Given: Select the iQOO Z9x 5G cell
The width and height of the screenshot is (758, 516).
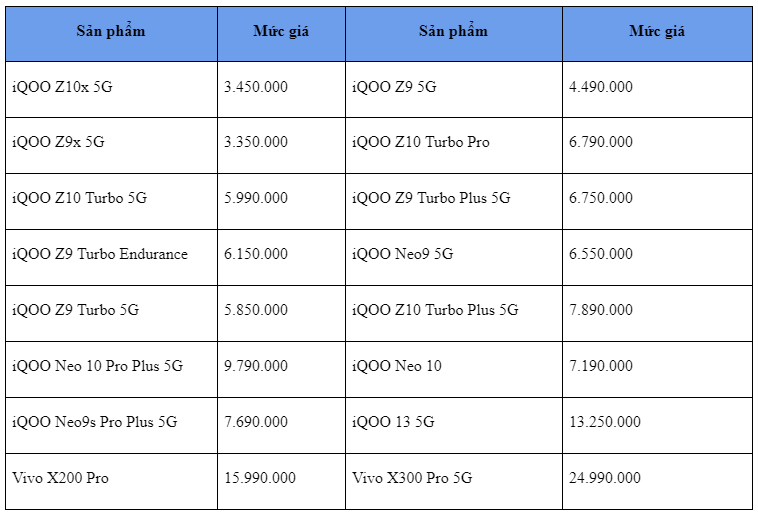Looking at the screenshot, I should click(x=58, y=142).
